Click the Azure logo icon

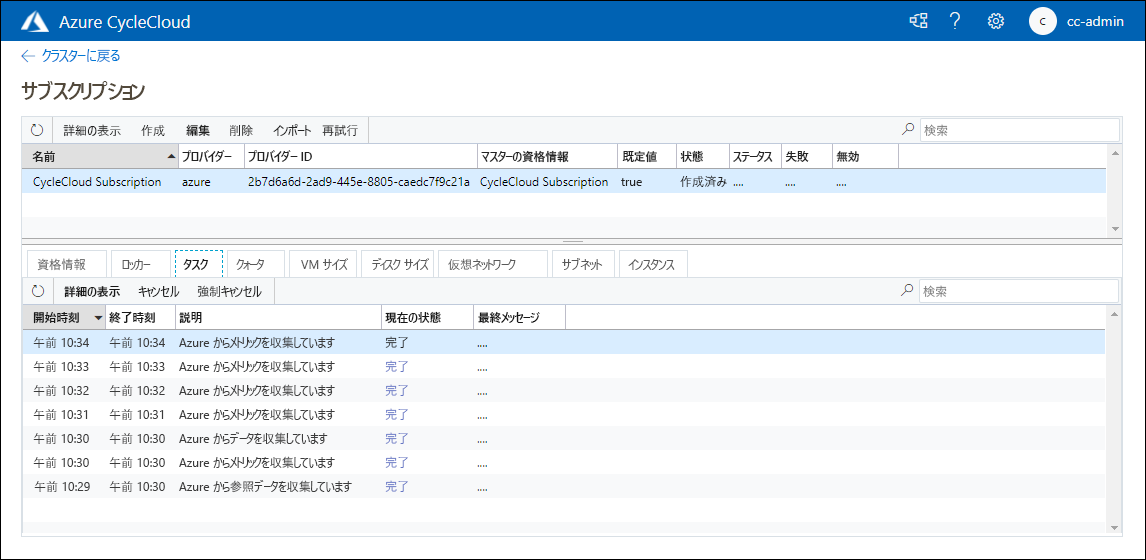(34, 22)
